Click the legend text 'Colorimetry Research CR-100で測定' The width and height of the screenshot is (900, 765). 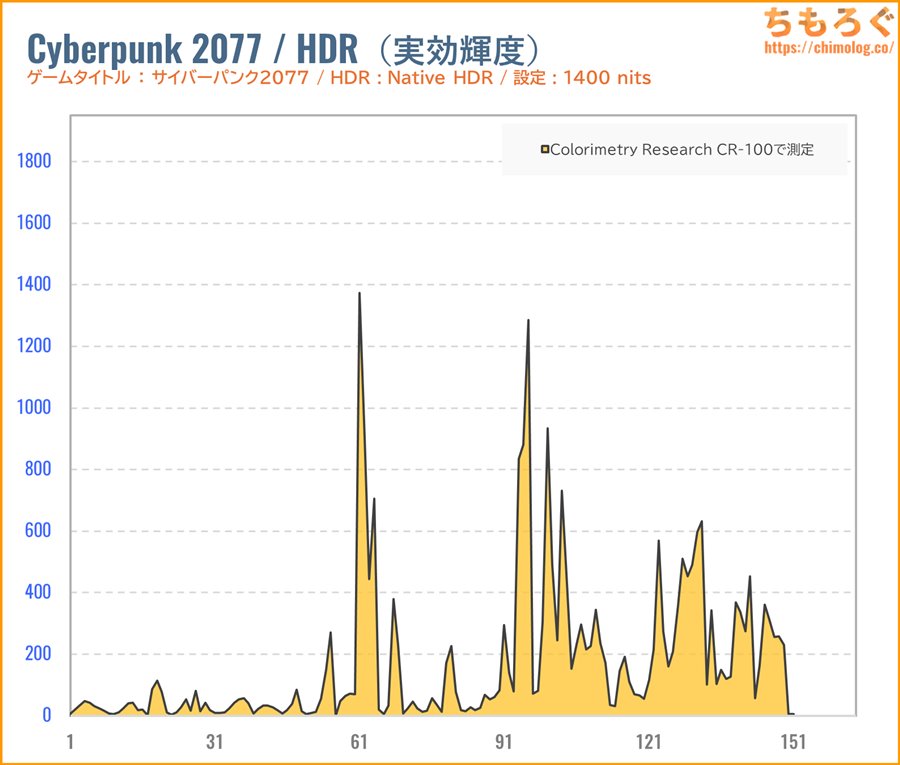click(x=682, y=150)
